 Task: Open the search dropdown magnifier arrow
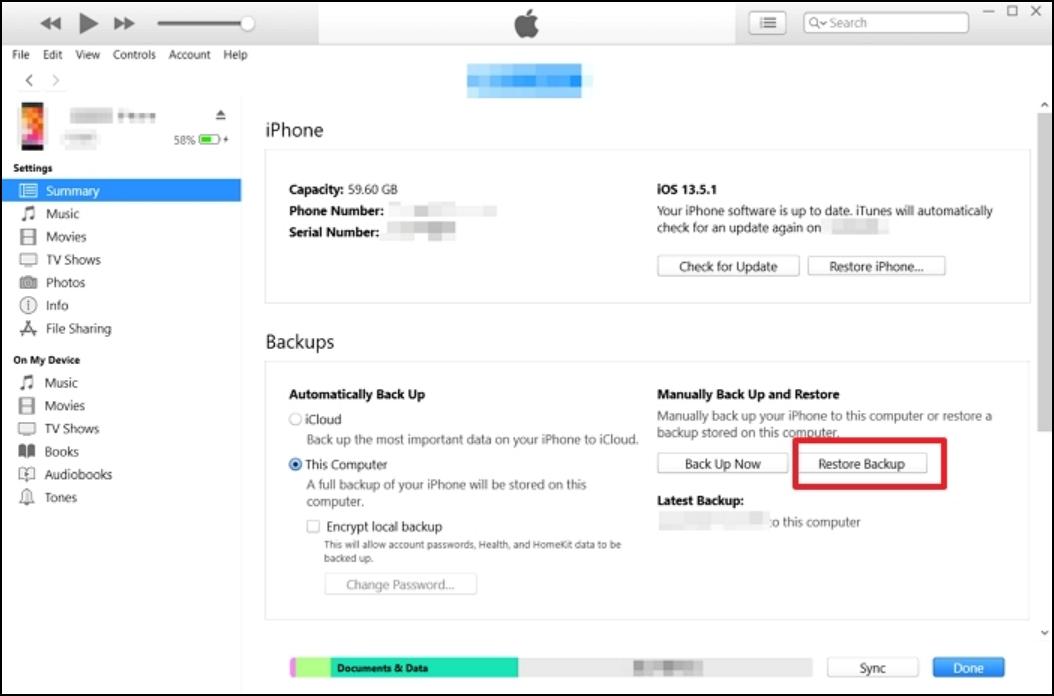coord(818,23)
